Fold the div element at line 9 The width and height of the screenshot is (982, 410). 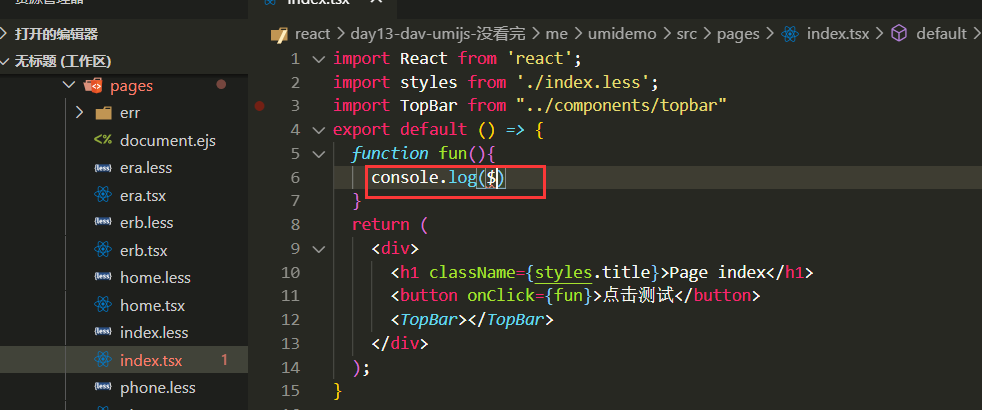[319, 249]
